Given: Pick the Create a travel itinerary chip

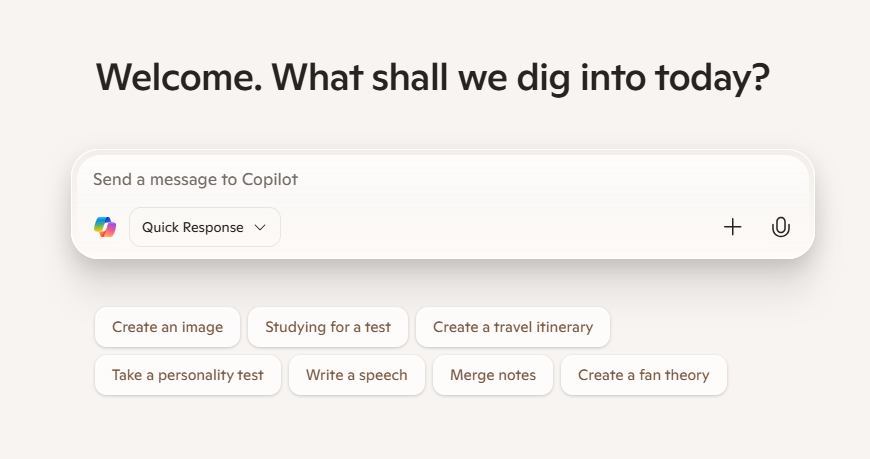Looking at the screenshot, I should click(513, 327).
